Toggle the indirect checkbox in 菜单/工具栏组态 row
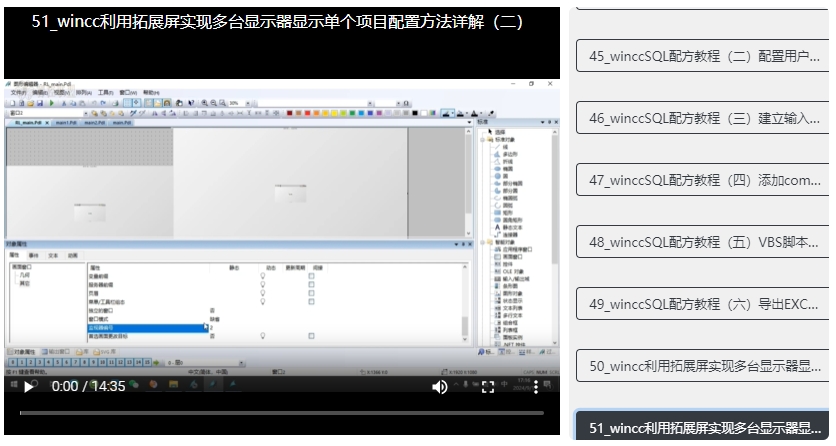Image resolution: width=836 pixels, height=446 pixels. [x=311, y=302]
